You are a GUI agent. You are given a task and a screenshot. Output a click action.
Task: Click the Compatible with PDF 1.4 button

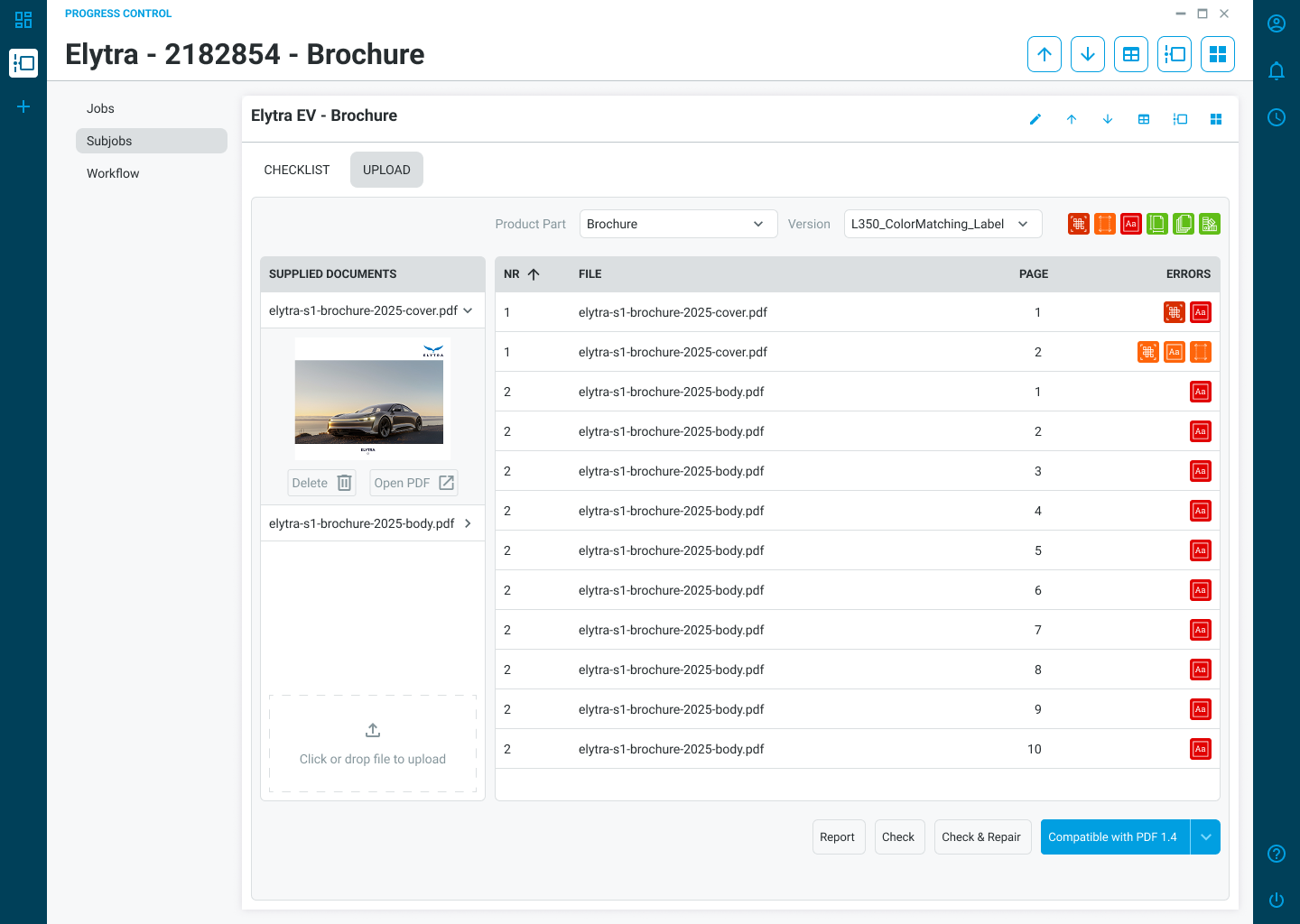(1115, 836)
